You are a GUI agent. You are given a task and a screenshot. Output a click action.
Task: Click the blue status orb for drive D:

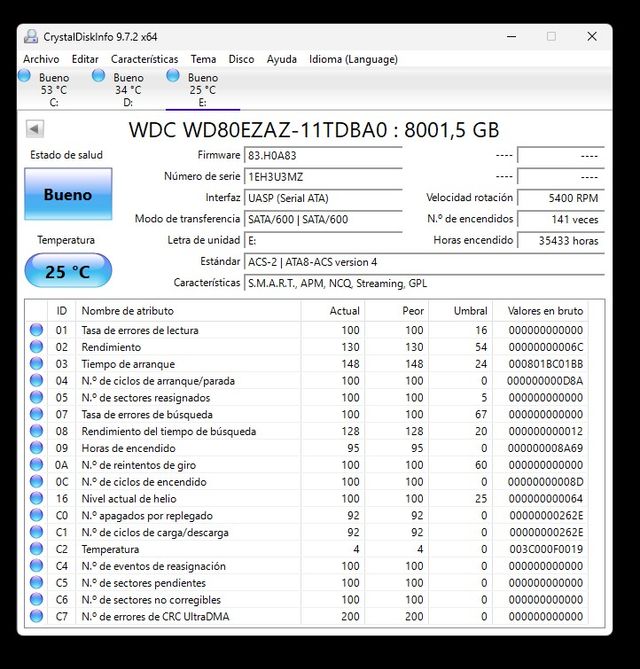pos(99,76)
